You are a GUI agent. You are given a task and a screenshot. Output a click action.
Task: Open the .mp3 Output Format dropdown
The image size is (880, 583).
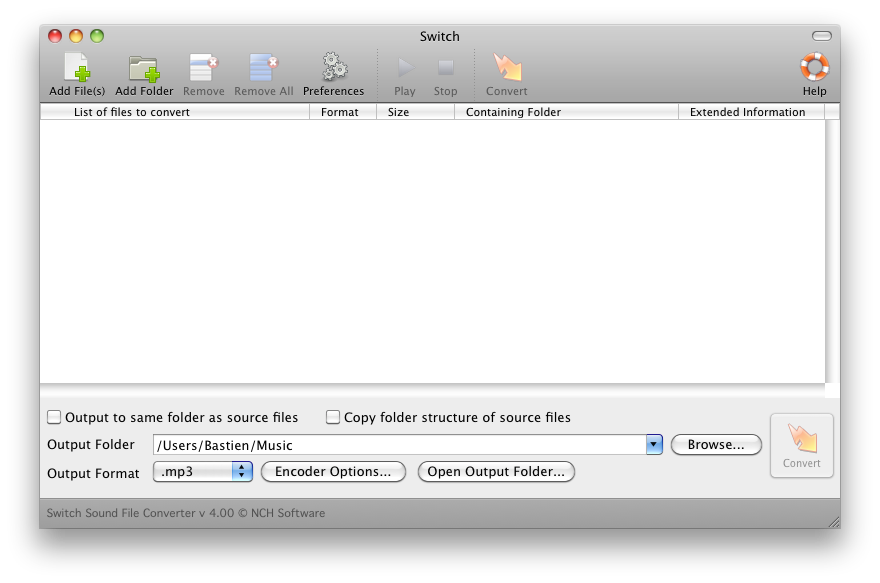click(x=203, y=471)
